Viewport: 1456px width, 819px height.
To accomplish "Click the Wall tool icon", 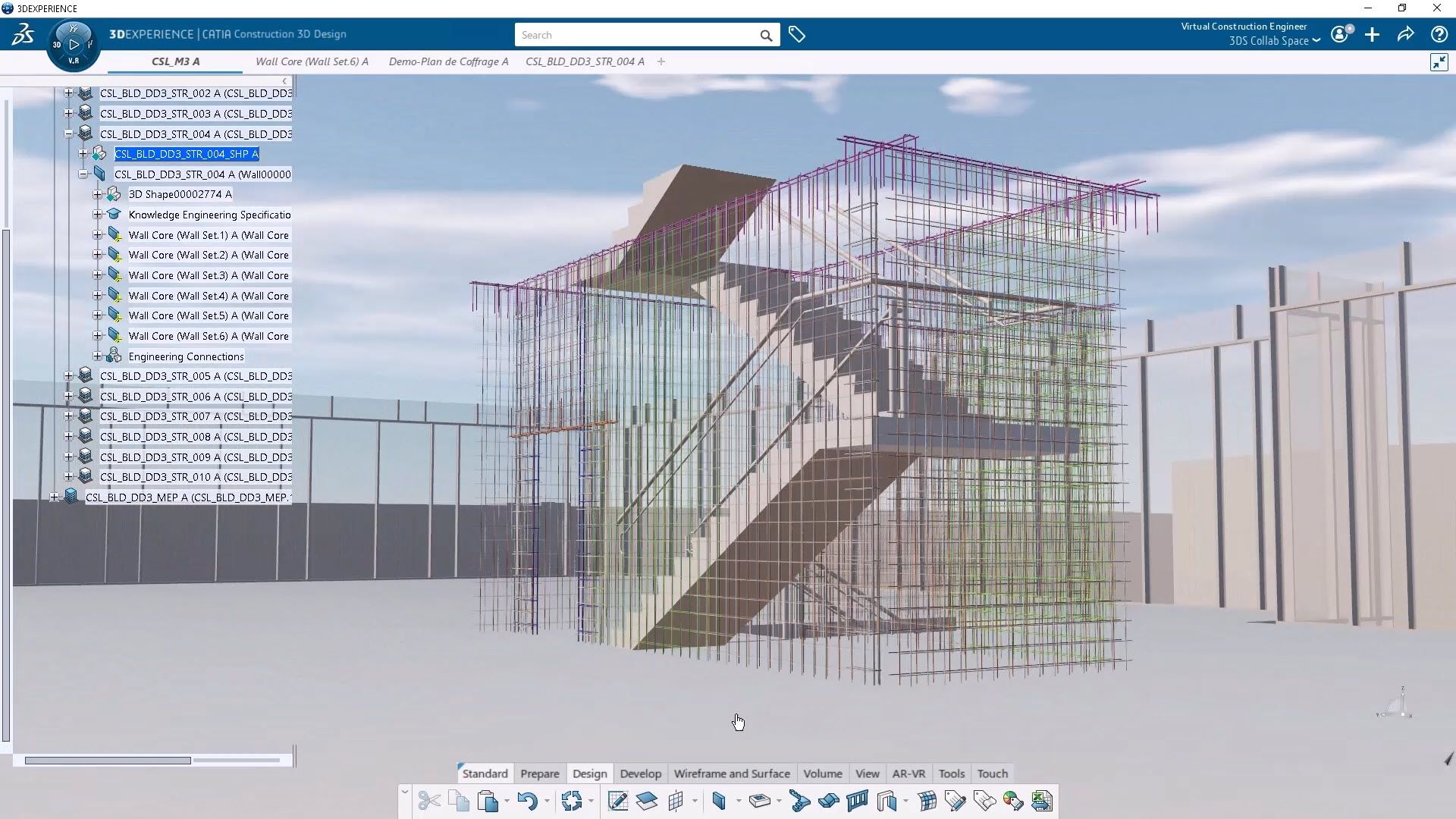I will (x=719, y=801).
